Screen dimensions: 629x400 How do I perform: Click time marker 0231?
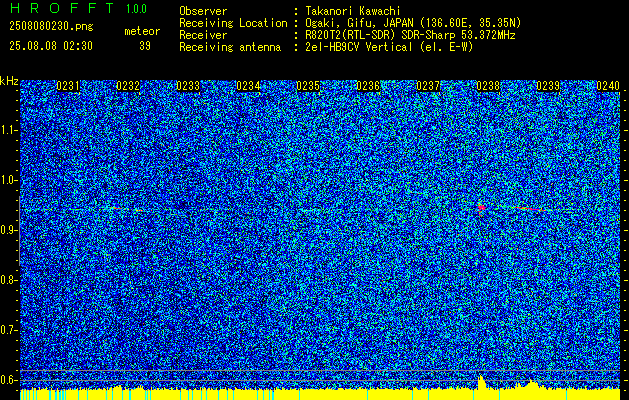tap(68, 86)
